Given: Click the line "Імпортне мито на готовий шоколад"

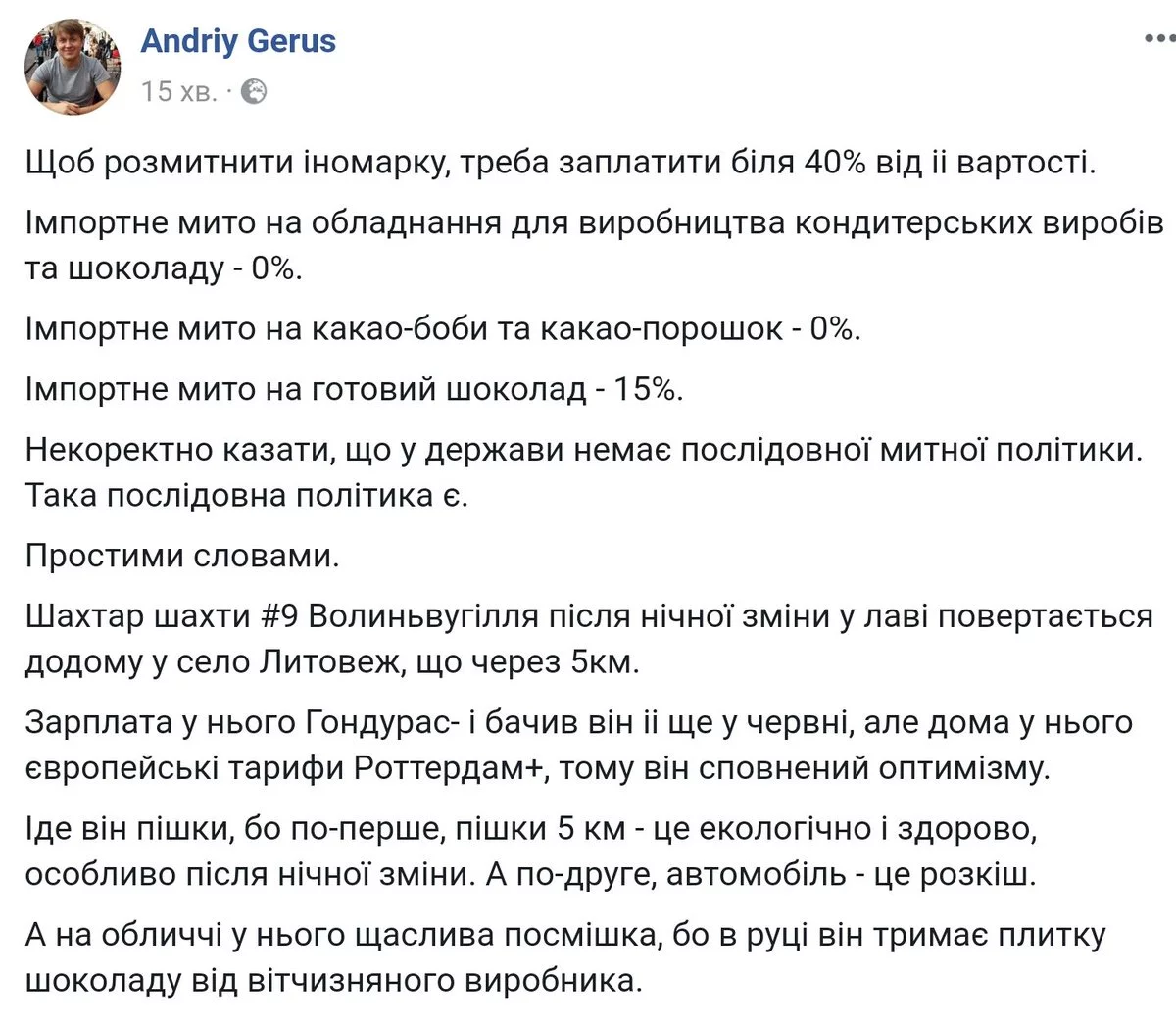Looking at the screenshot, I should [x=353, y=389].
